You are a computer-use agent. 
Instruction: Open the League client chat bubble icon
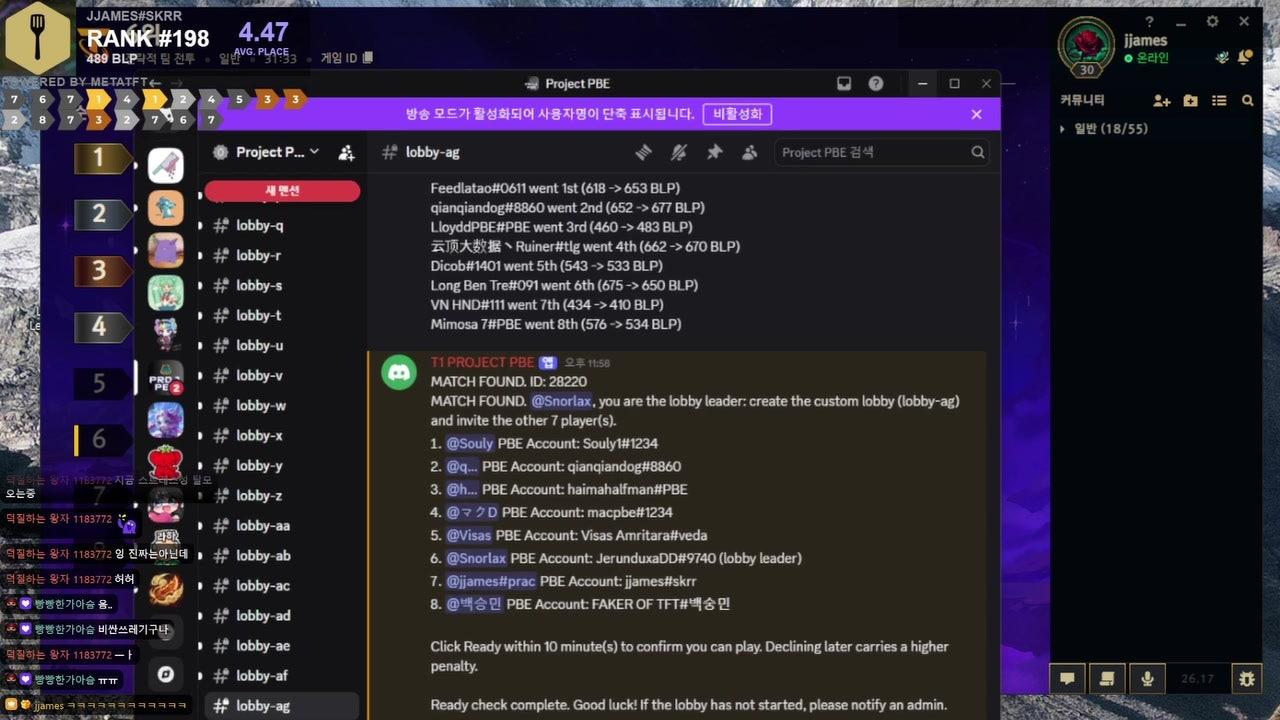click(1067, 679)
